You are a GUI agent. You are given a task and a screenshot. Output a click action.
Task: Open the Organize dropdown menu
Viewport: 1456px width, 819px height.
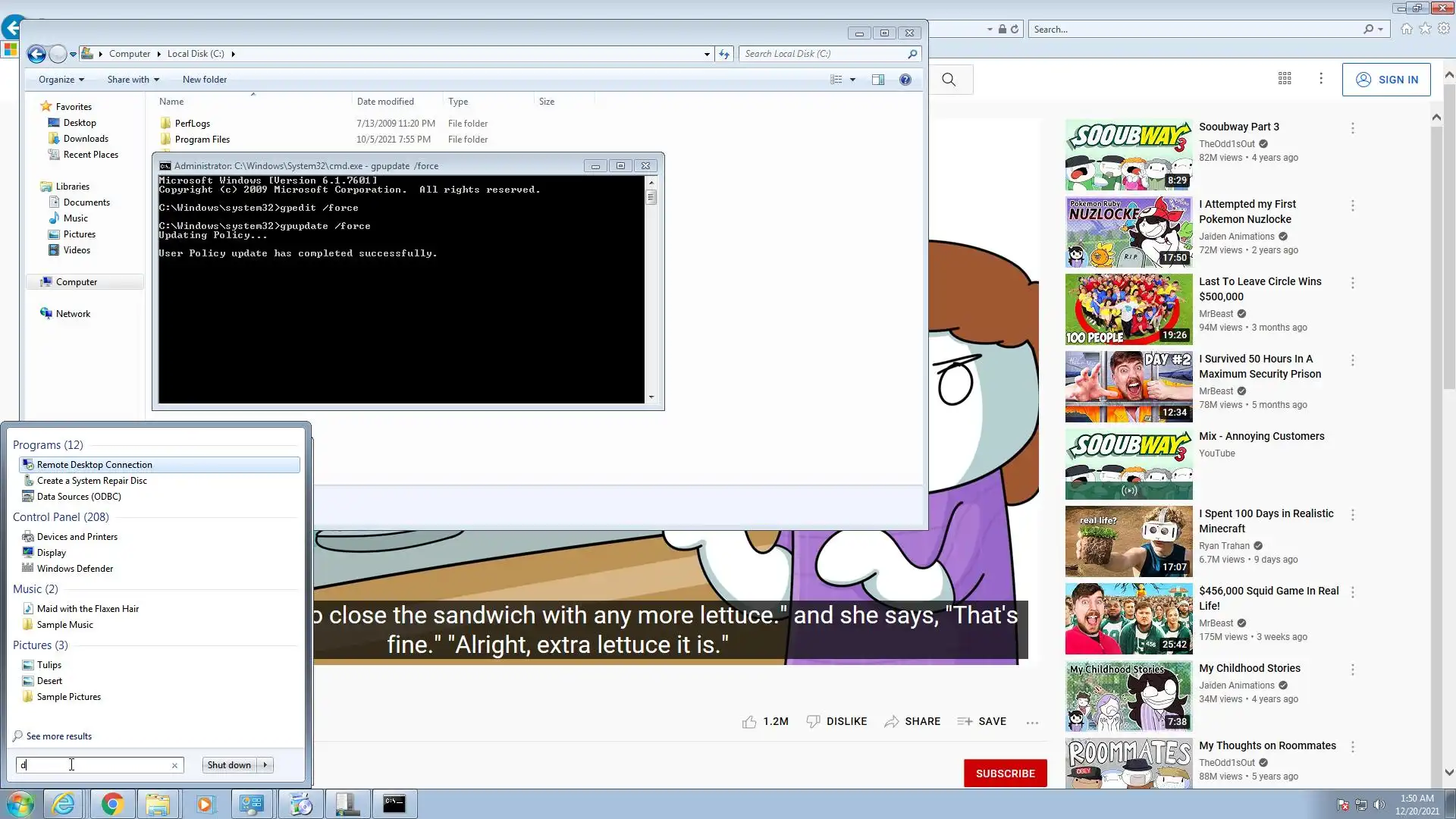[x=61, y=80]
